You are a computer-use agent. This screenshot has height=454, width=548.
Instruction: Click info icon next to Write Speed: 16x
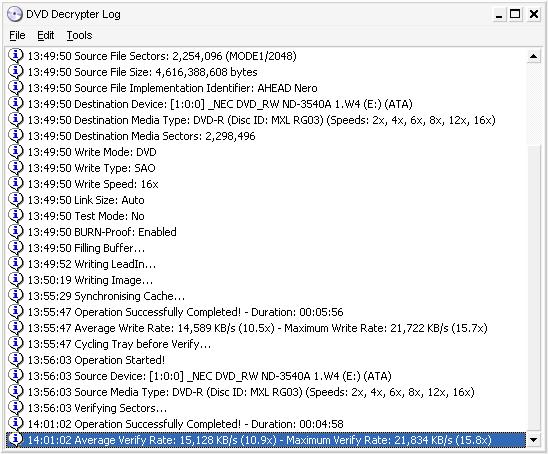click(15, 183)
